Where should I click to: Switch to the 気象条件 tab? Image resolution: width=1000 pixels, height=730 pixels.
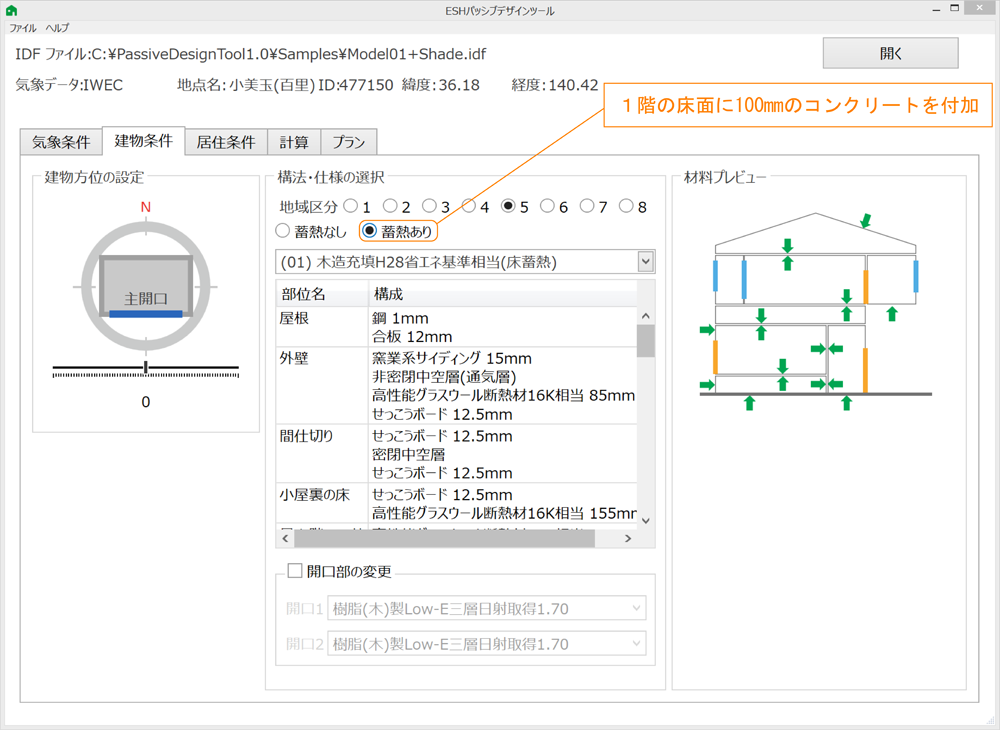pos(61,142)
